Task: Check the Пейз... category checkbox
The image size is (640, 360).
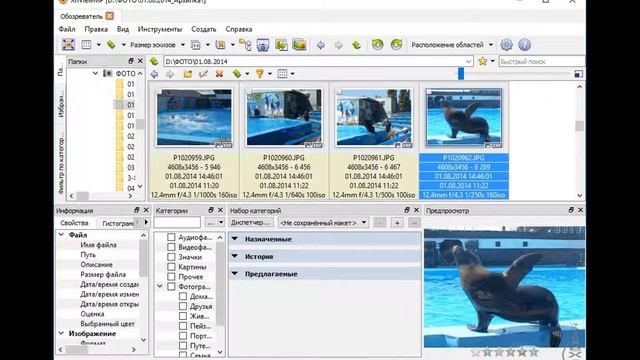Action: point(183,326)
